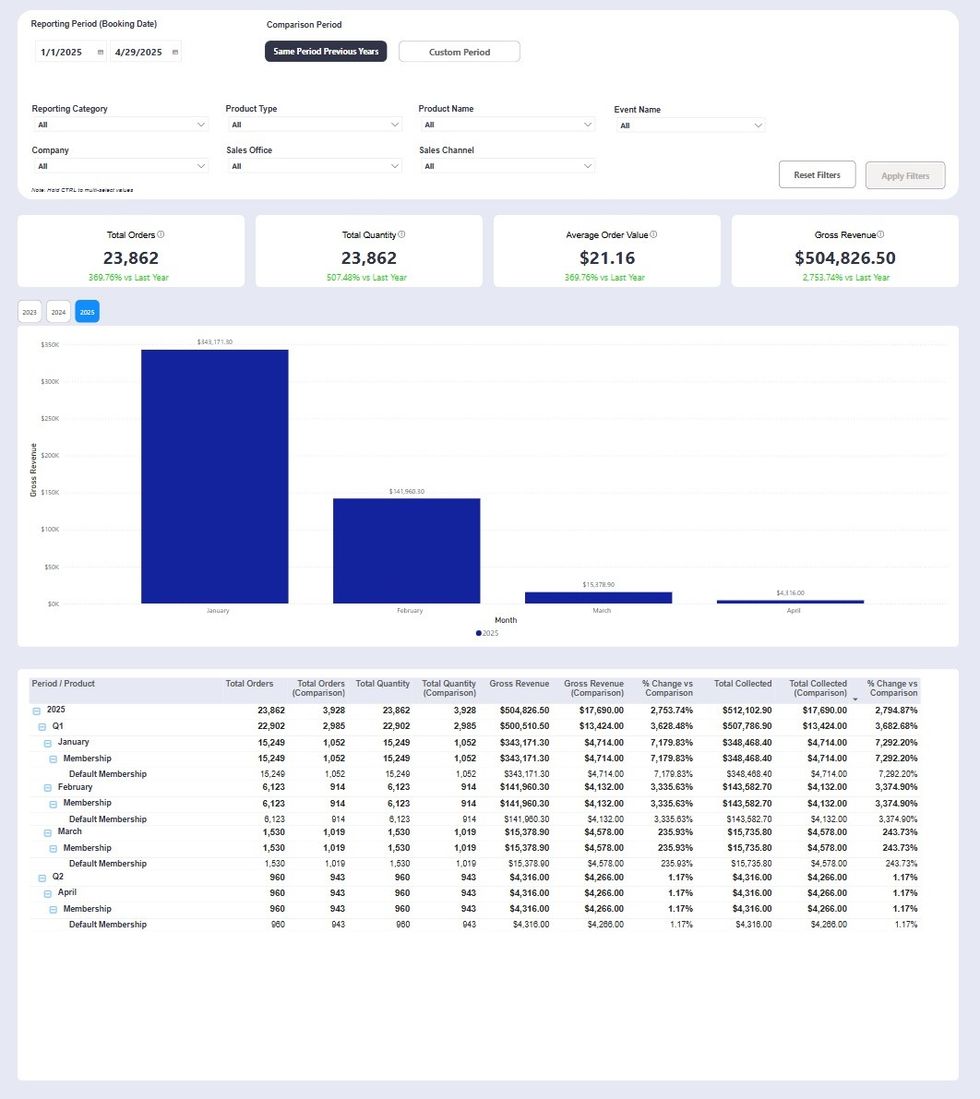Switch to the 2023 year tab

point(28,311)
